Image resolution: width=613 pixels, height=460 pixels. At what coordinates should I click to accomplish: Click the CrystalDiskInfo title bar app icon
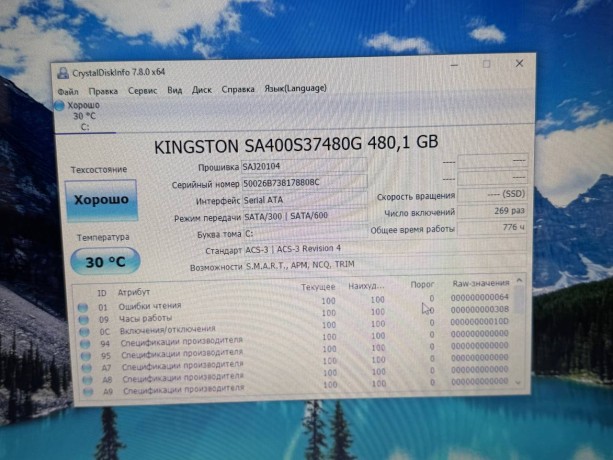click(x=63, y=73)
